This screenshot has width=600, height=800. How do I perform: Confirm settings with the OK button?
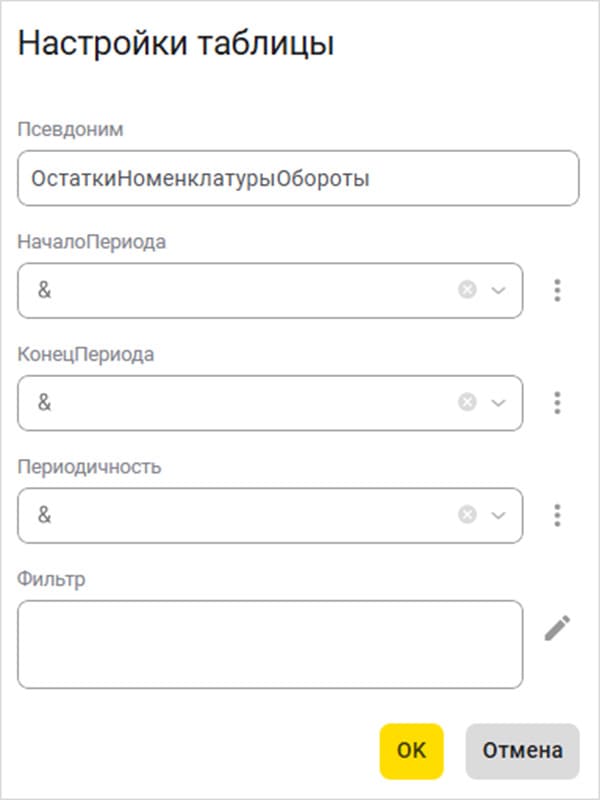click(411, 751)
